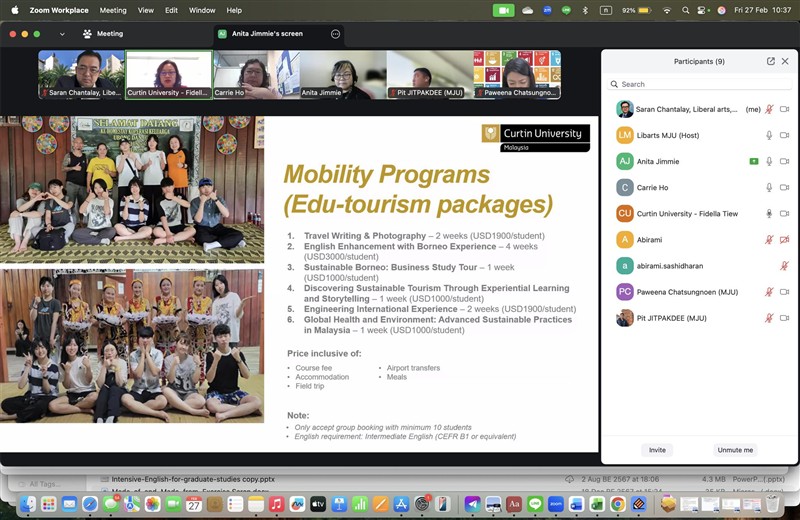The image size is (800, 520).
Task: Click the participants Search field
Action: pos(699,84)
